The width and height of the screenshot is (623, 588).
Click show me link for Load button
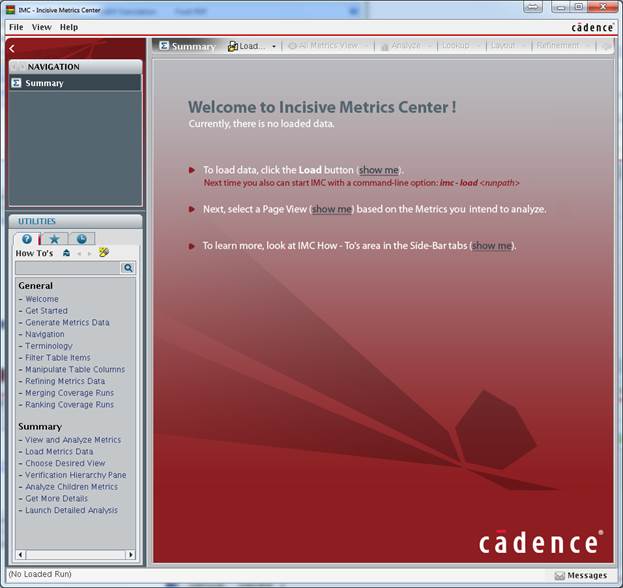(379, 170)
